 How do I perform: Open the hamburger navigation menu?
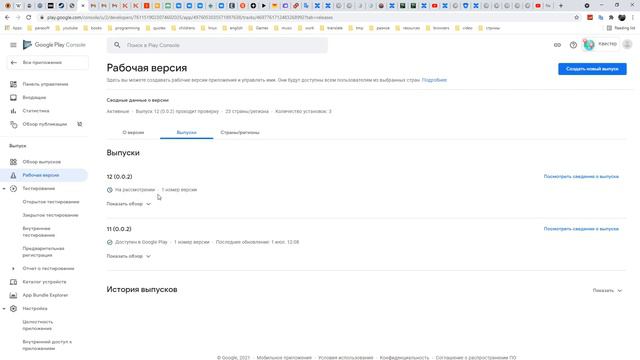[13, 45]
